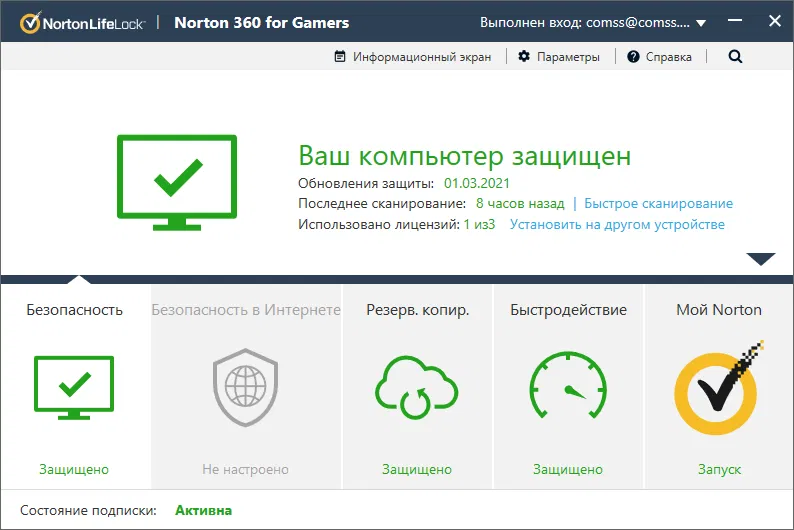Click the Параметры gear icon
794x530 pixels.
point(524,56)
